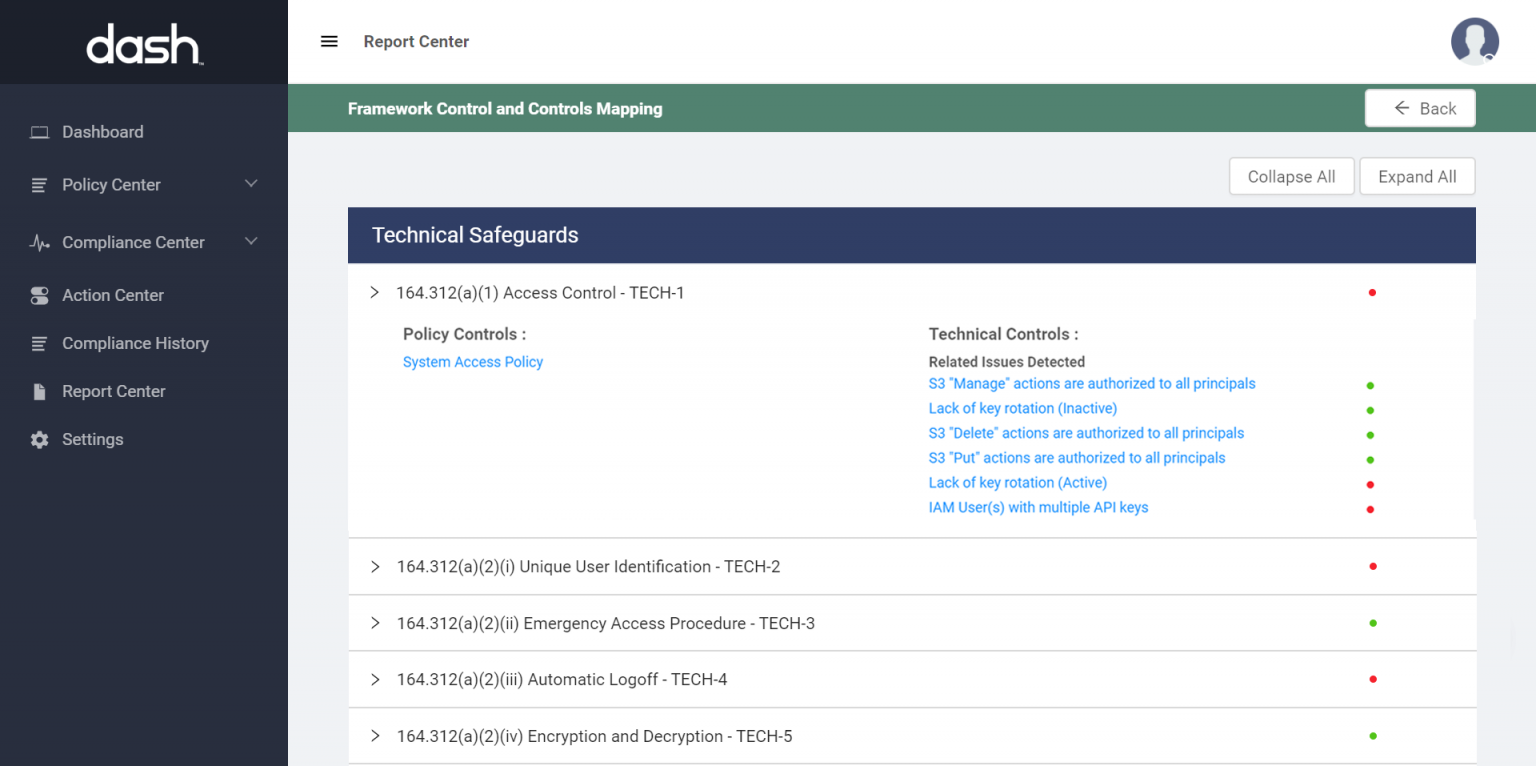Image resolution: width=1536 pixels, height=766 pixels.
Task: Collapse the Access Control TECH-1 row
Action: (x=375, y=293)
